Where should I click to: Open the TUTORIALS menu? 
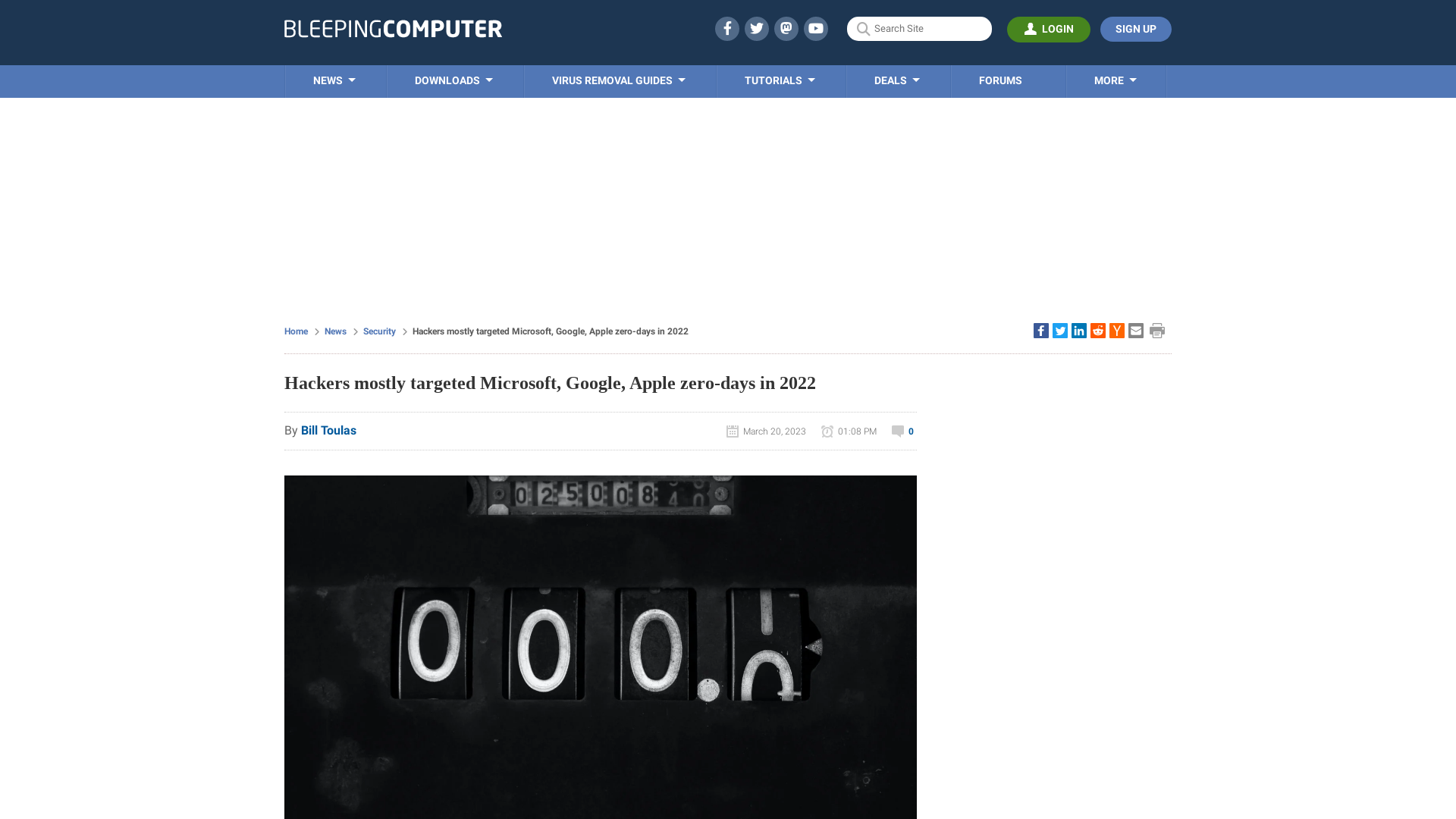(x=780, y=81)
